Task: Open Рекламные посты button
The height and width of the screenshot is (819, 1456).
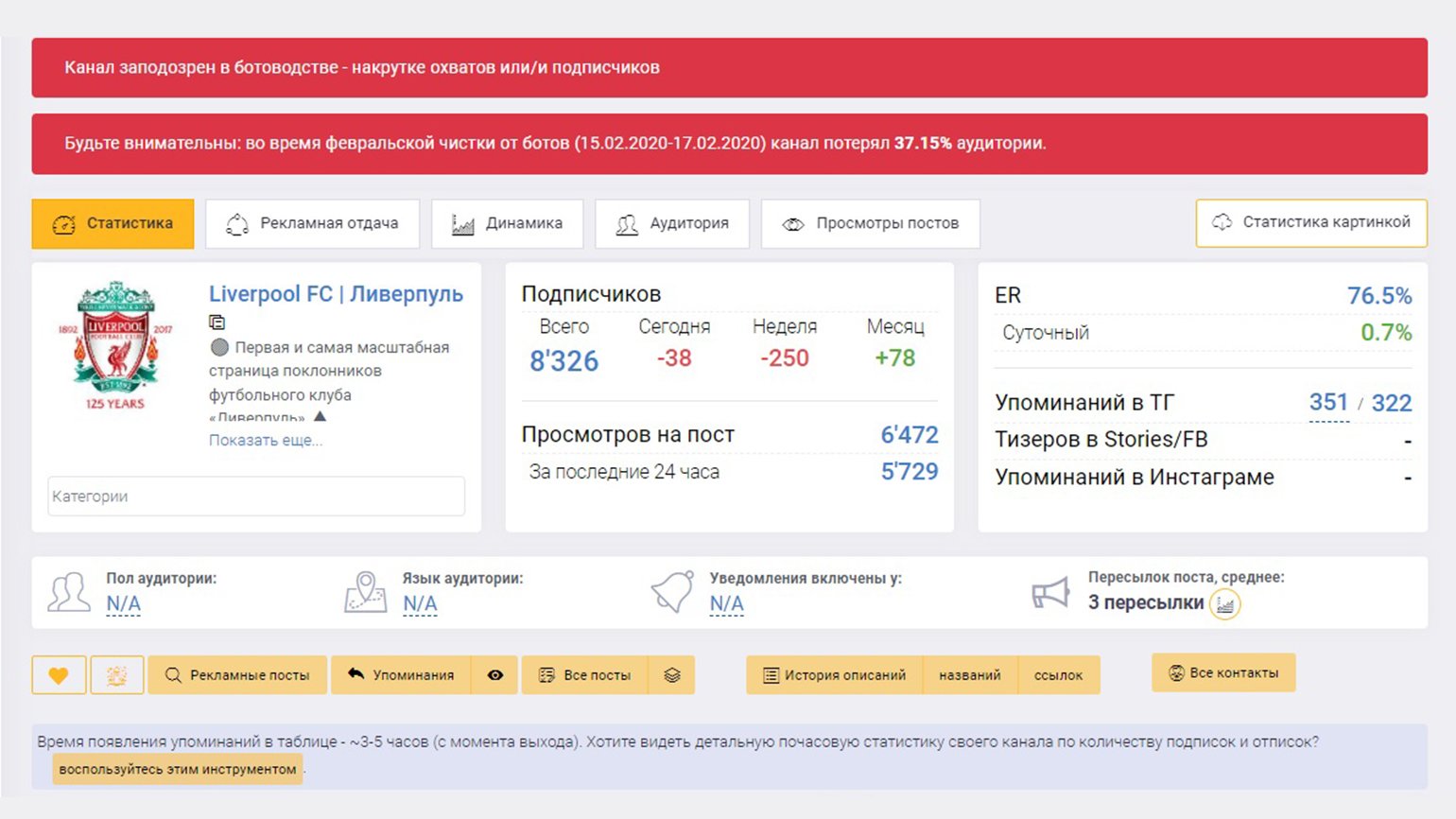Action: [237, 675]
